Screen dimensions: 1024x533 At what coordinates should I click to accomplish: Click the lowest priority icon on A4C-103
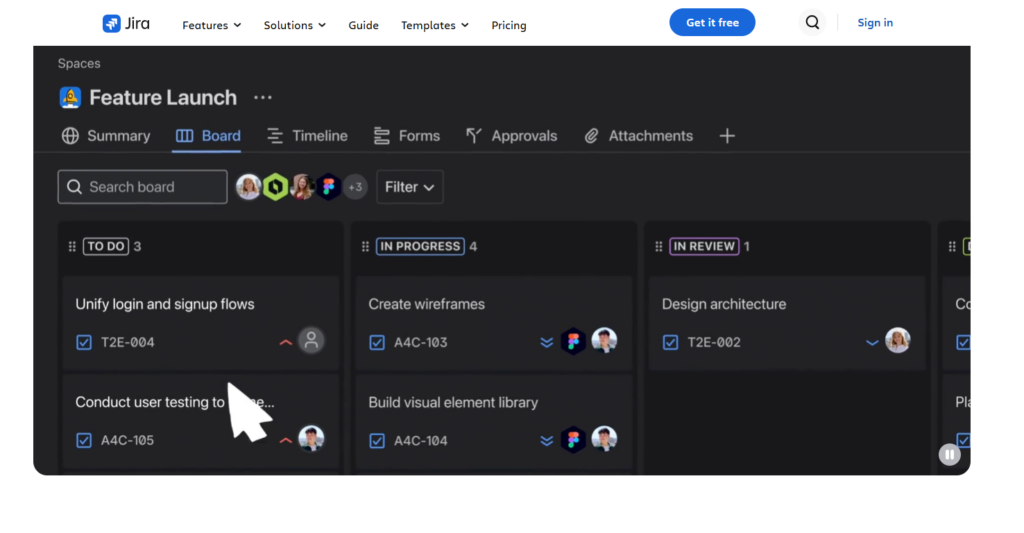(x=547, y=342)
